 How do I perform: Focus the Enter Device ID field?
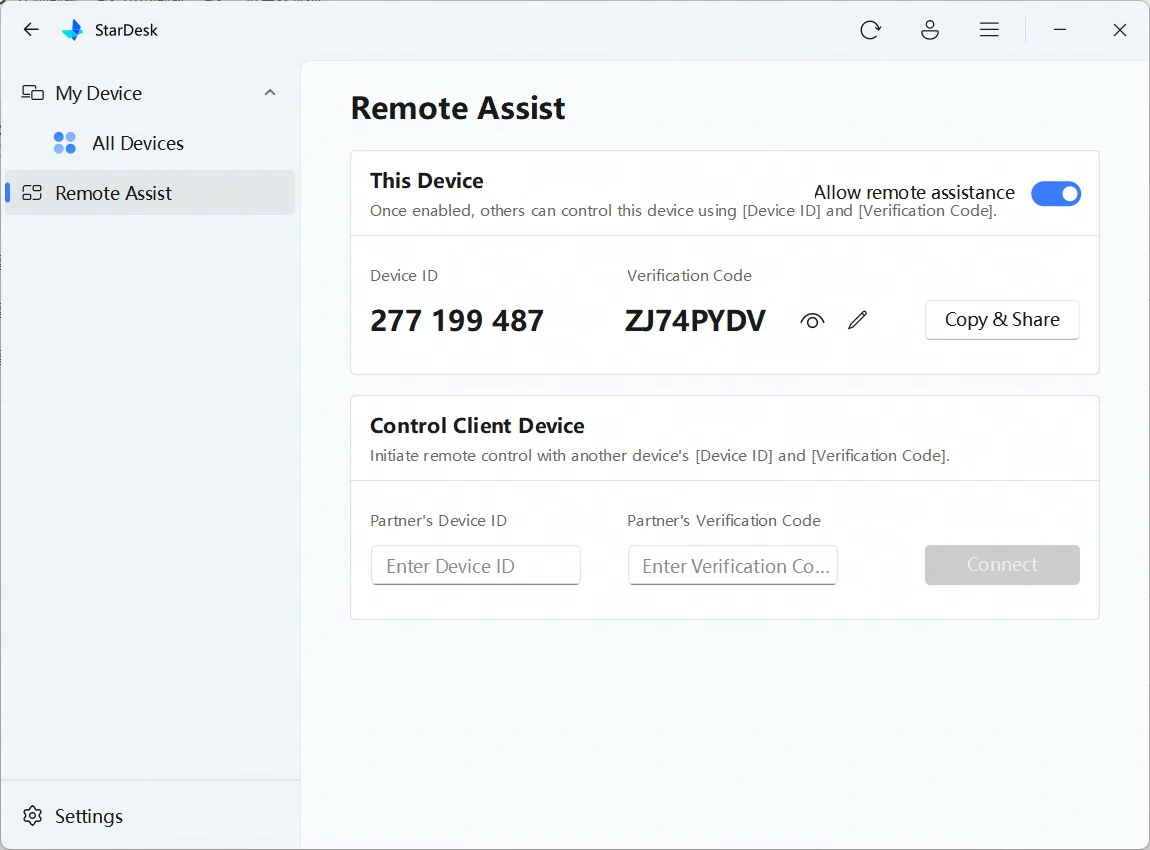click(x=475, y=565)
